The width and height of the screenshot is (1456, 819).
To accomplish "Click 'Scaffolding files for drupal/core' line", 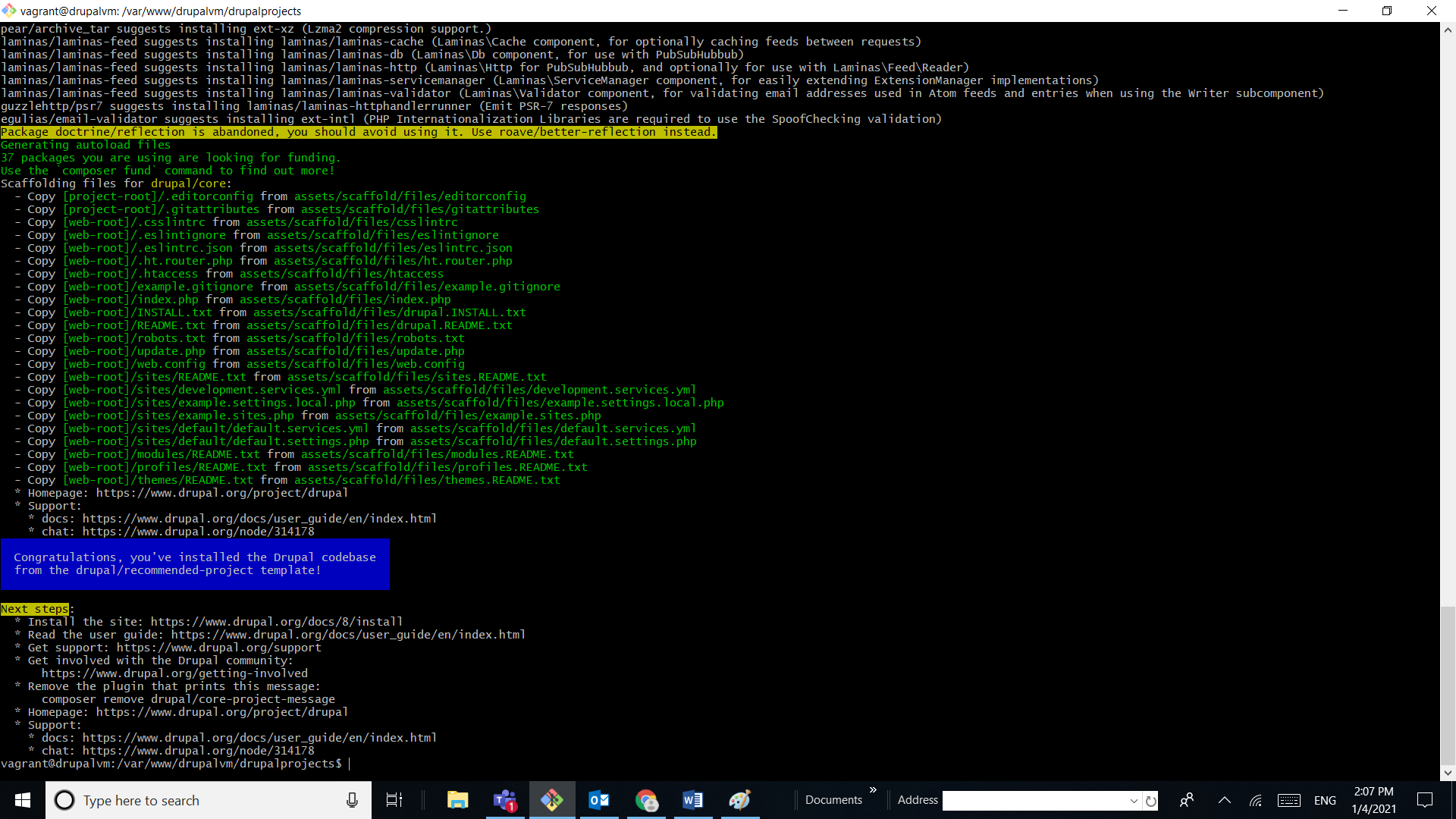I will pos(116,184).
